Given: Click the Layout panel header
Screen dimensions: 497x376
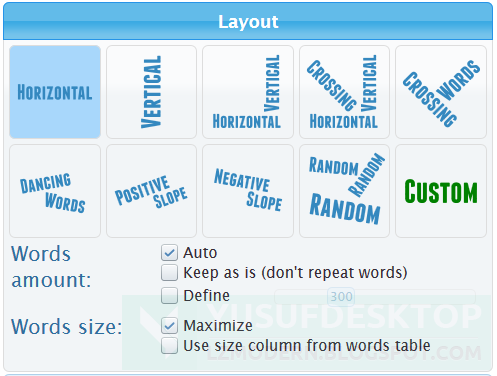Looking at the screenshot, I should [x=248, y=21].
